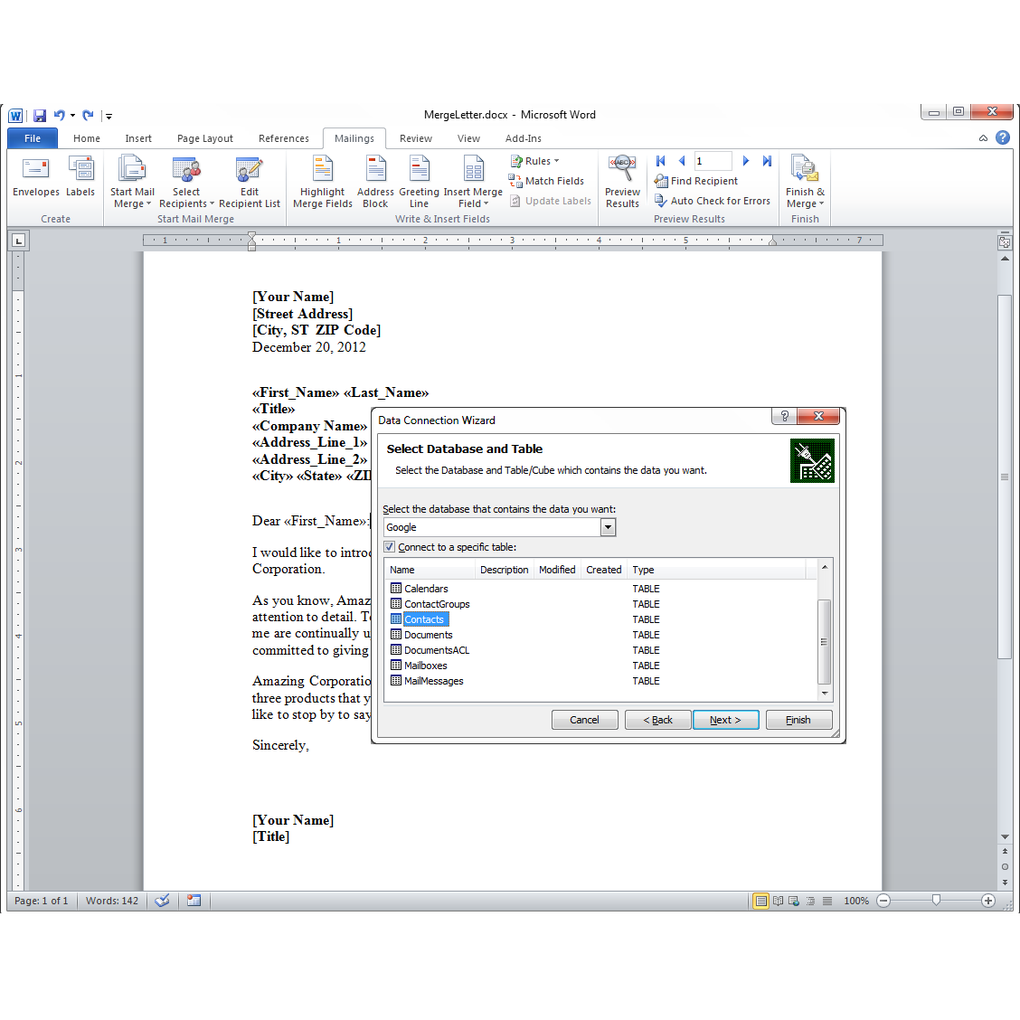Click Cancel in the wizard
This screenshot has height=1020, width=1020.
point(584,719)
